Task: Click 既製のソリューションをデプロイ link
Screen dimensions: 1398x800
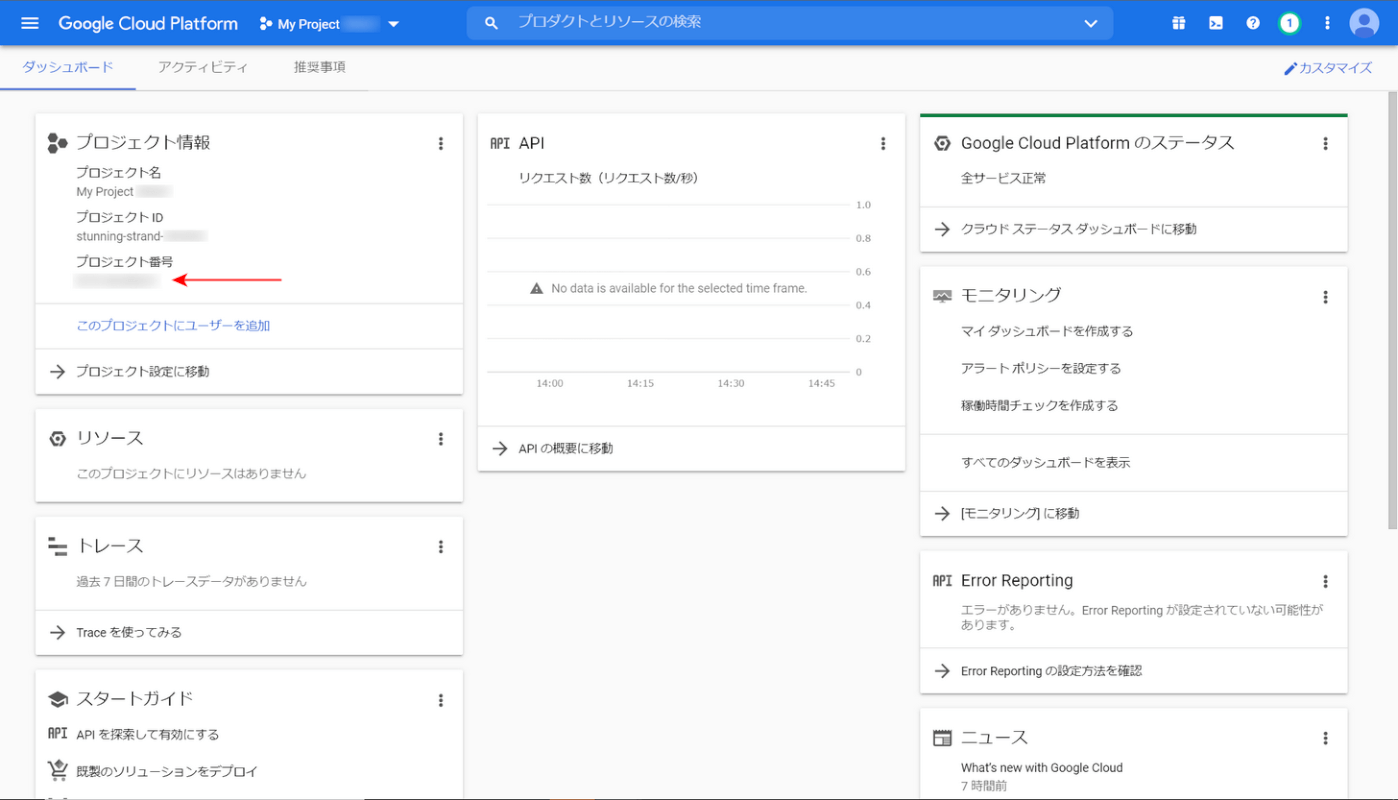Action: 167,772
